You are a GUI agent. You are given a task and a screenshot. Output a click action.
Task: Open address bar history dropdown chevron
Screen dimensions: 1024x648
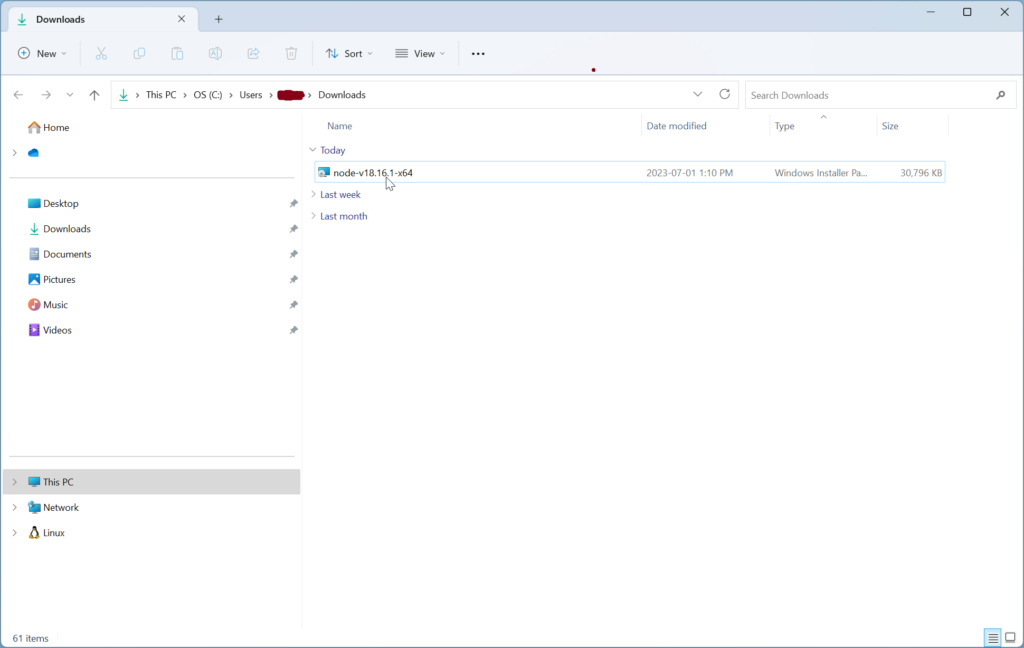pyautogui.click(x=697, y=94)
